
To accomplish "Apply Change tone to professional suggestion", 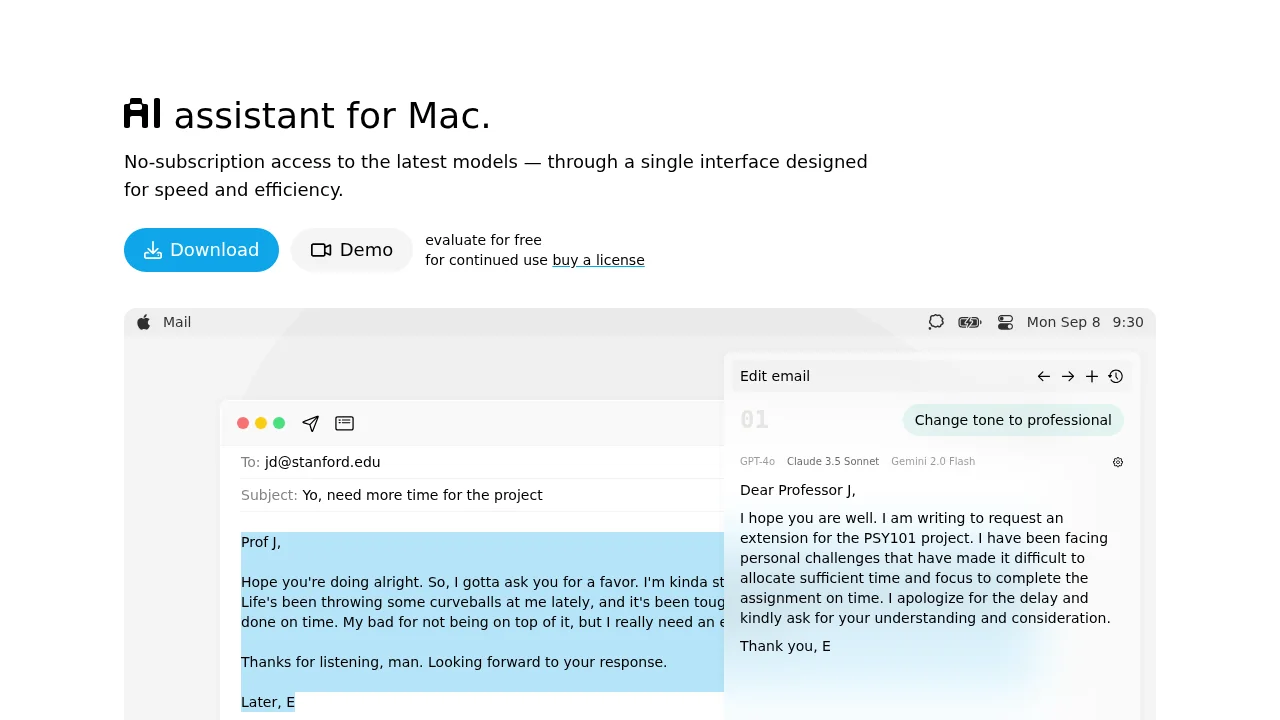I will (1013, 420).
